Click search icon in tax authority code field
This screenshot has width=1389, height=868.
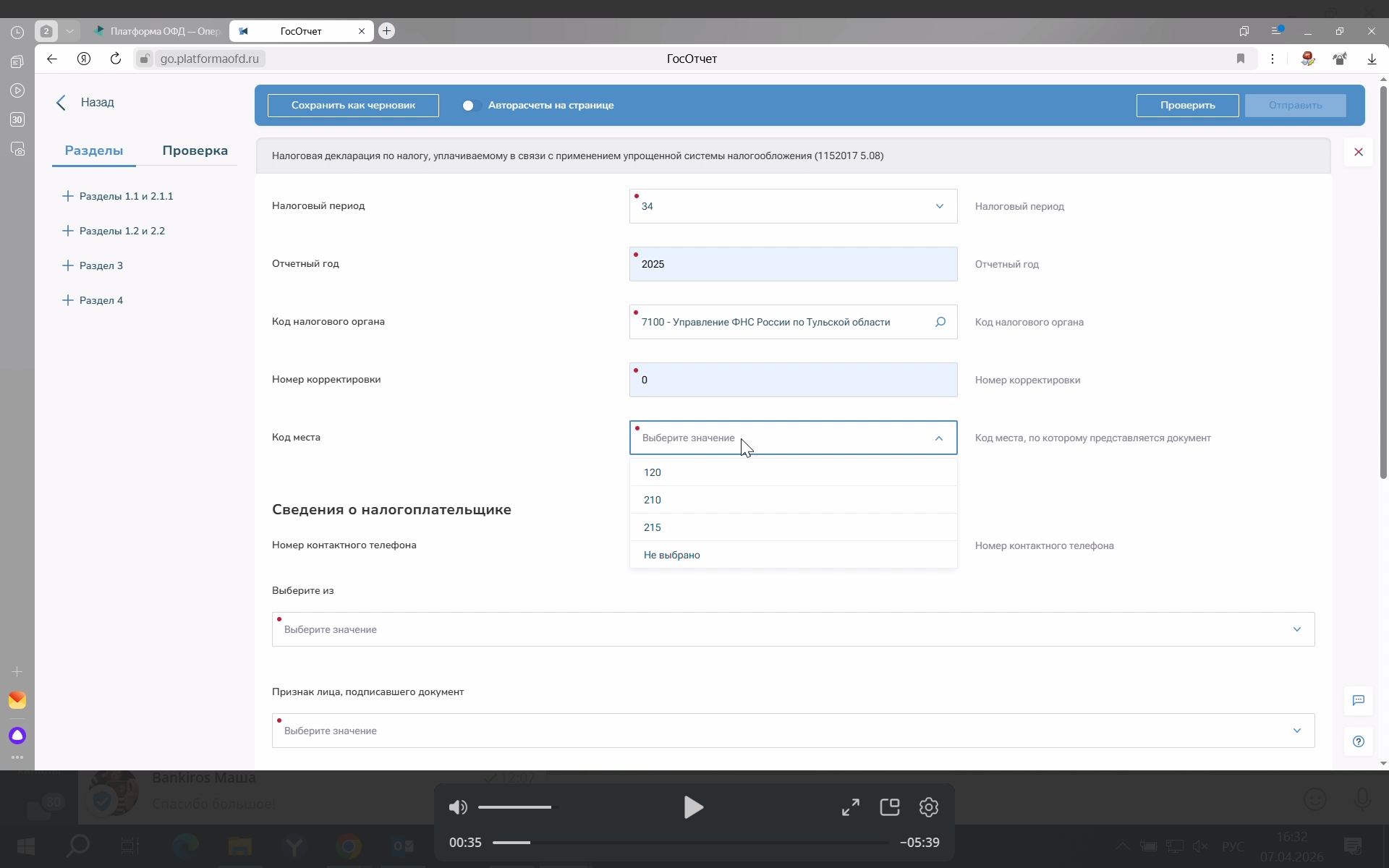(x=940, y=322)
